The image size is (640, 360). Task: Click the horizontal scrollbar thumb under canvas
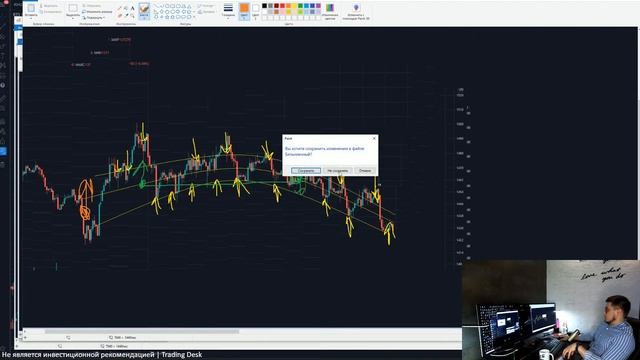[142, 331]
